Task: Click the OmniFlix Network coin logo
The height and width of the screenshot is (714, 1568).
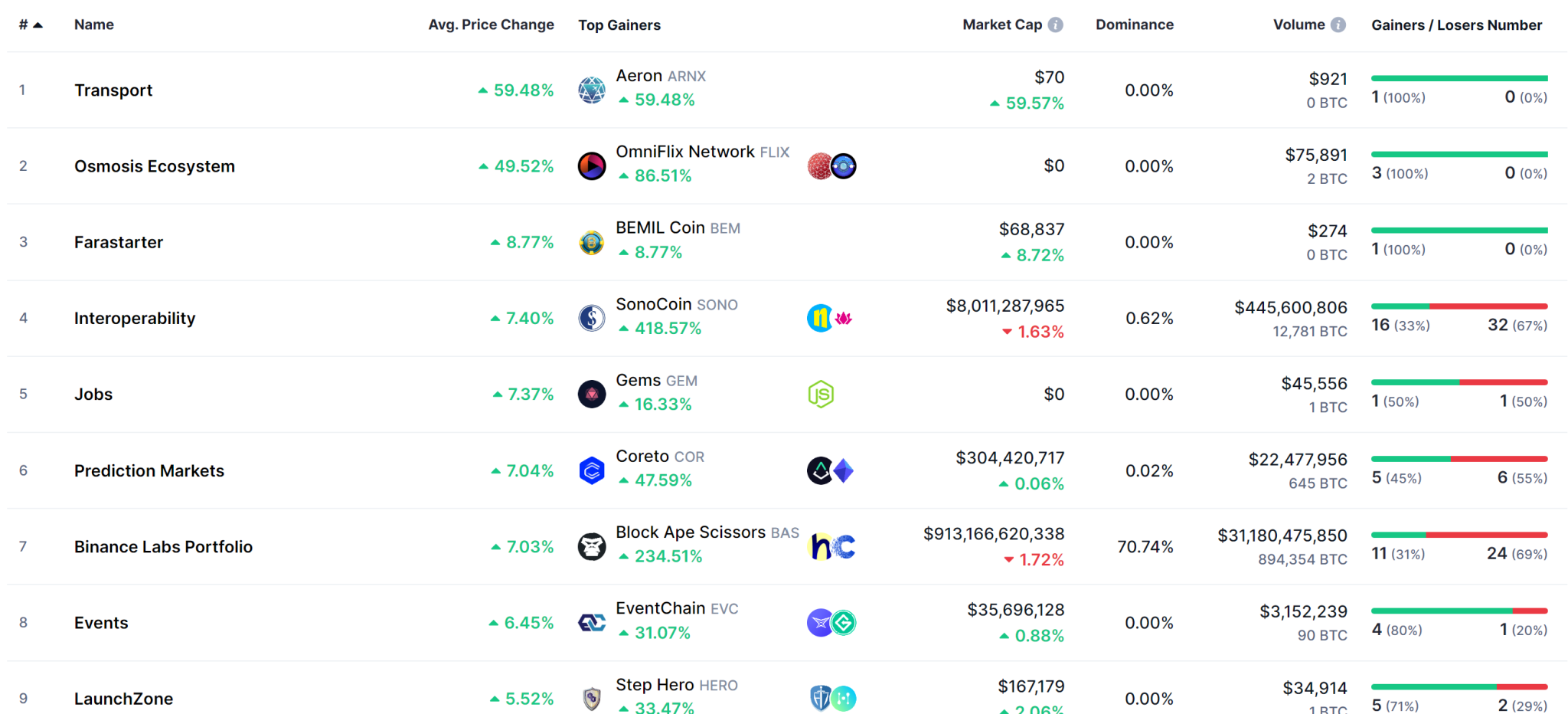Action: tap(591, 166)
